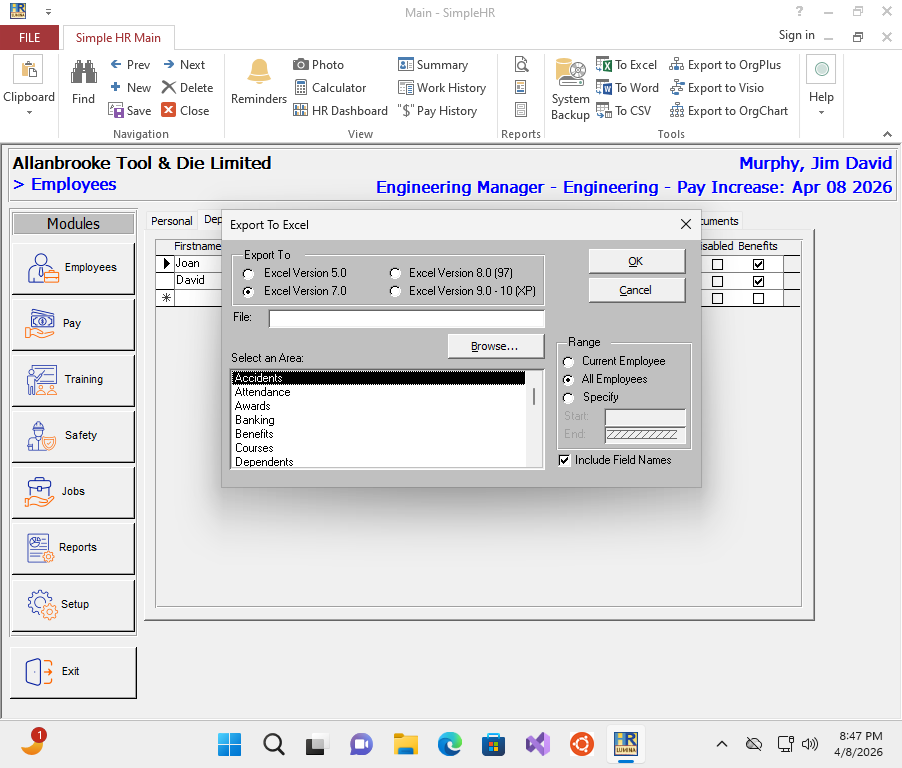
Task: Click Sign in
Action: click(x=796, y=35)
